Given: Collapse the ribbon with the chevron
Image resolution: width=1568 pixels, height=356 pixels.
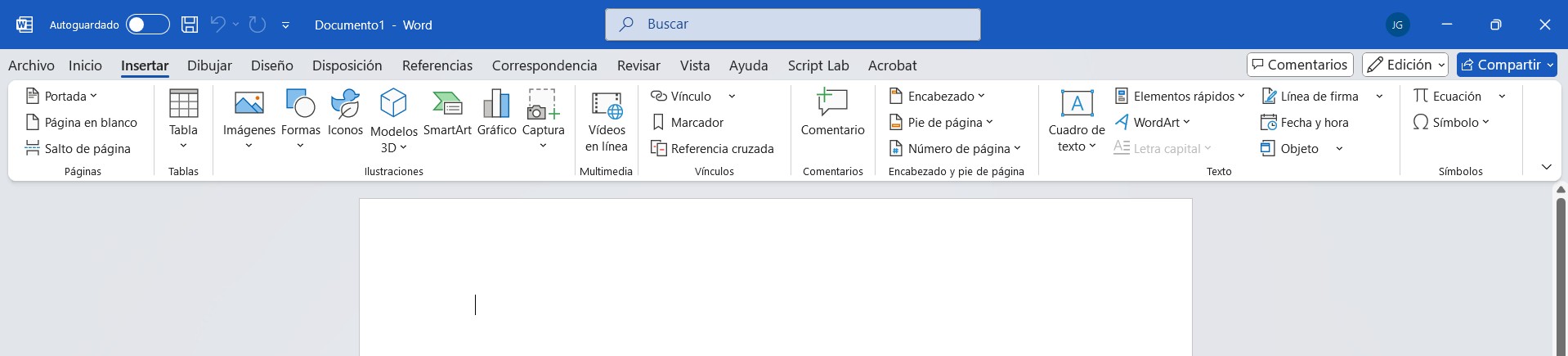Looking at the screenshot, I should tap(1546, 167).
